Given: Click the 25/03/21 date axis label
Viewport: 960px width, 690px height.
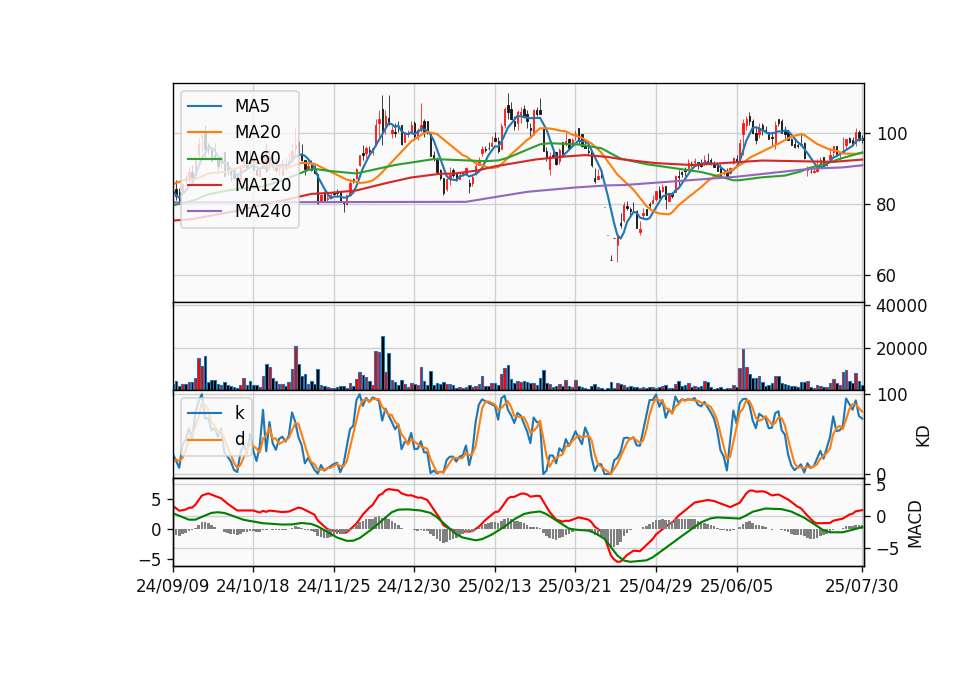Looking at the screenshot, I should click(x=575, y=586).
